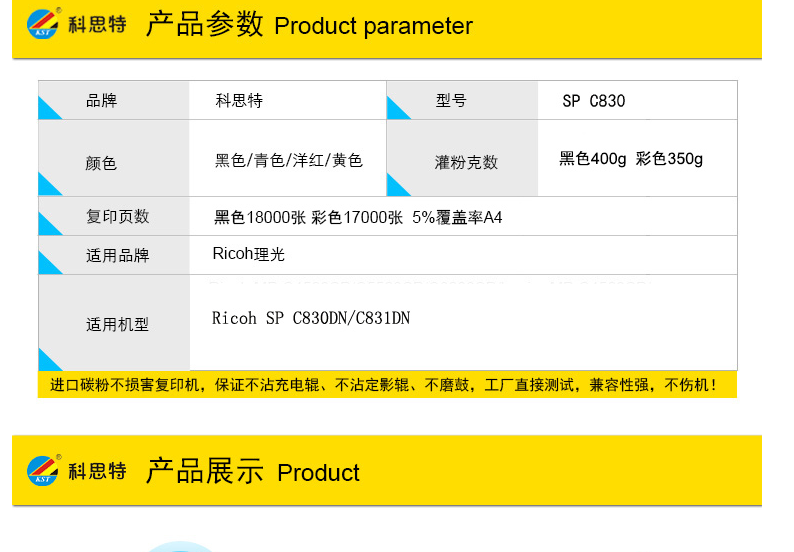Image resolution: width=794 pixels, height=552 pixels.
Task: Click the blue triangle in the 适用机型 cell
Action: [50, 360]
